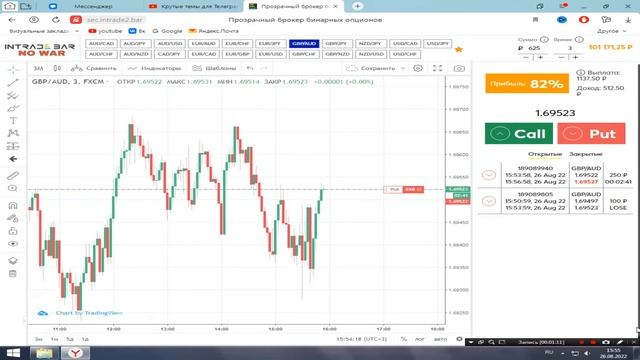Open the Индикаторы indicators menu
This screenshot has height=360, width=640.
(x=154, y=68)
